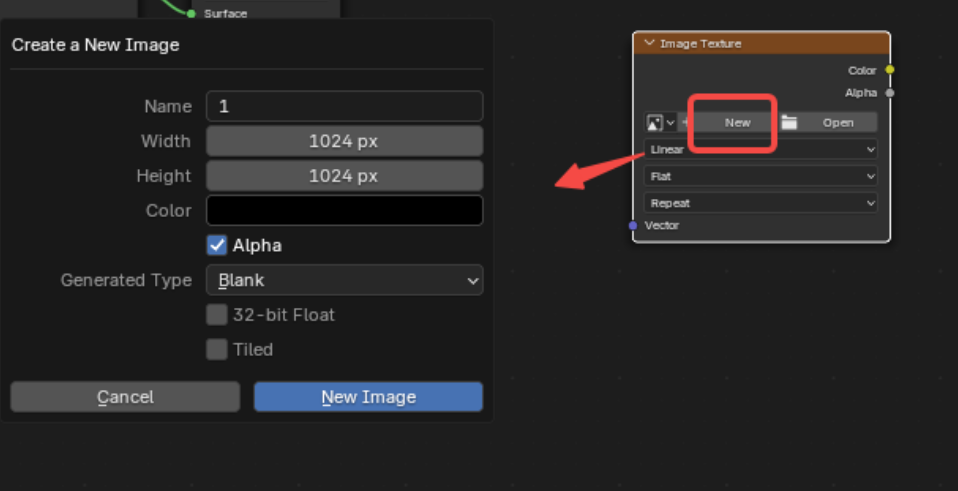Open the Linear interpolation dropdown
The height and width of the screenshot is (491, 958).
pyautogui.click(x=761, y=150)
